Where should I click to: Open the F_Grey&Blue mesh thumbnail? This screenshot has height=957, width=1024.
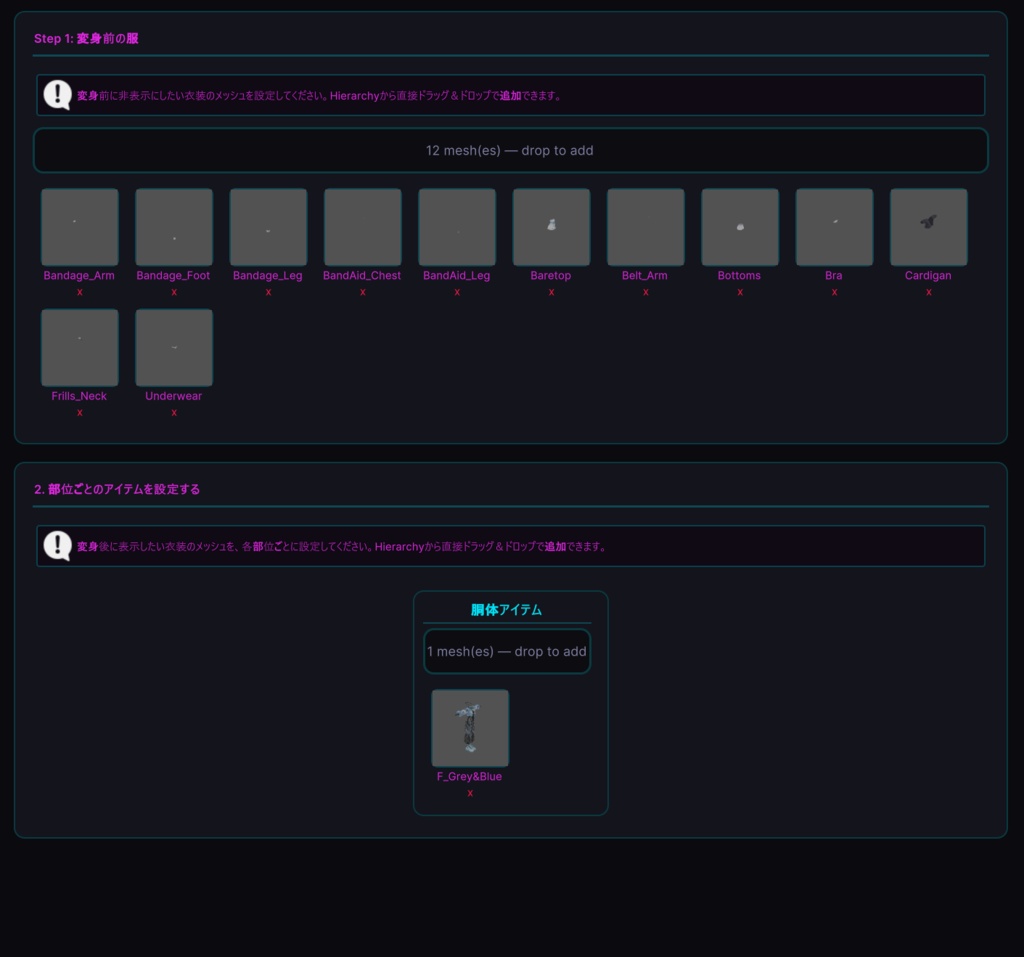[470, 728]
